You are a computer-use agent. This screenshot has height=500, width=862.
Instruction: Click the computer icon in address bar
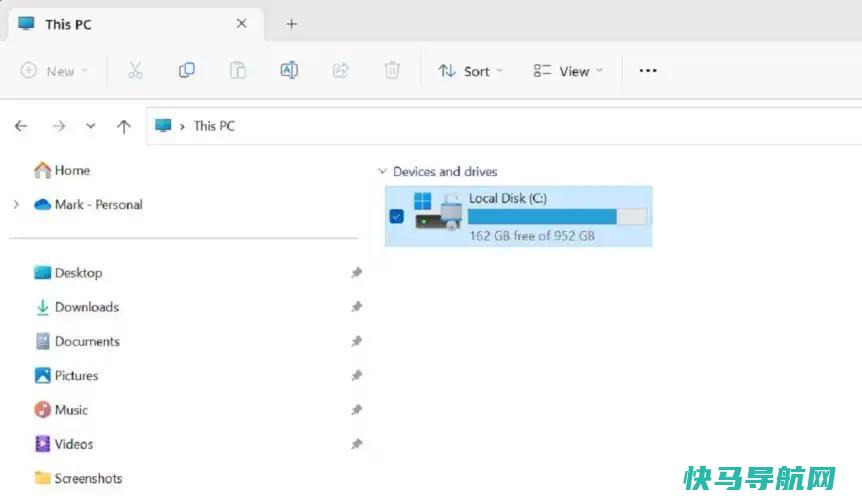click(x=163, y=126)
